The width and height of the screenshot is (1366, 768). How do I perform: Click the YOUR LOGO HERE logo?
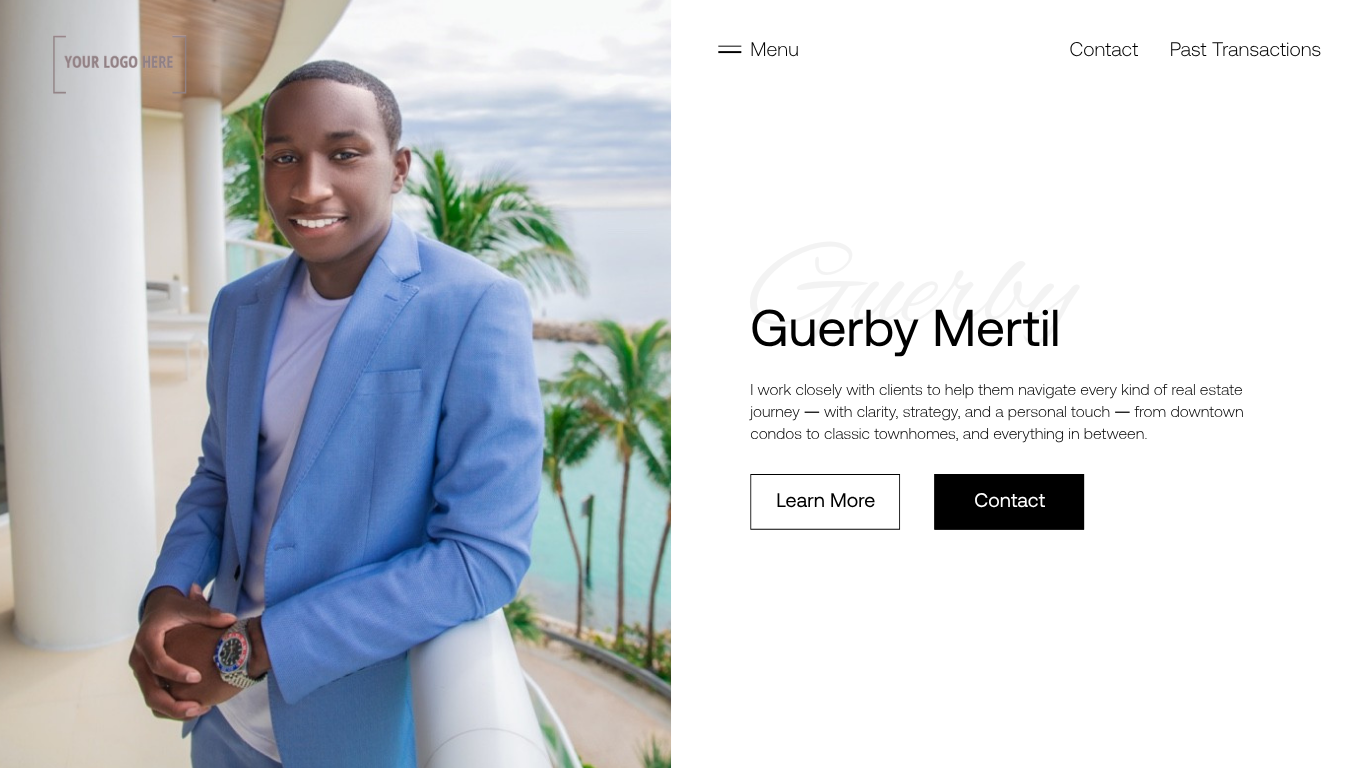point(119,63)
